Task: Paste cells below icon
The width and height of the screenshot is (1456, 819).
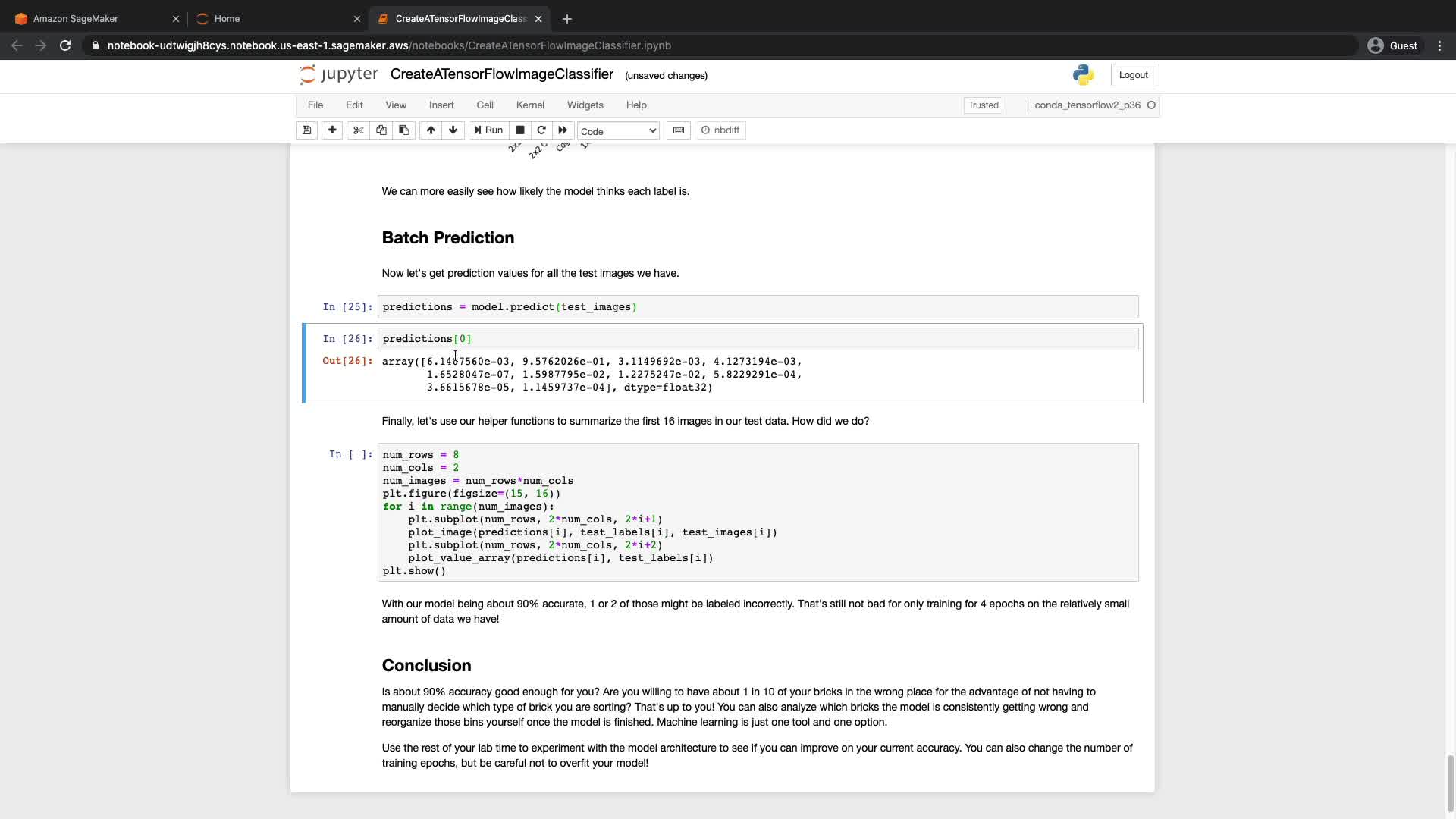Action: (x=404, y=130)
